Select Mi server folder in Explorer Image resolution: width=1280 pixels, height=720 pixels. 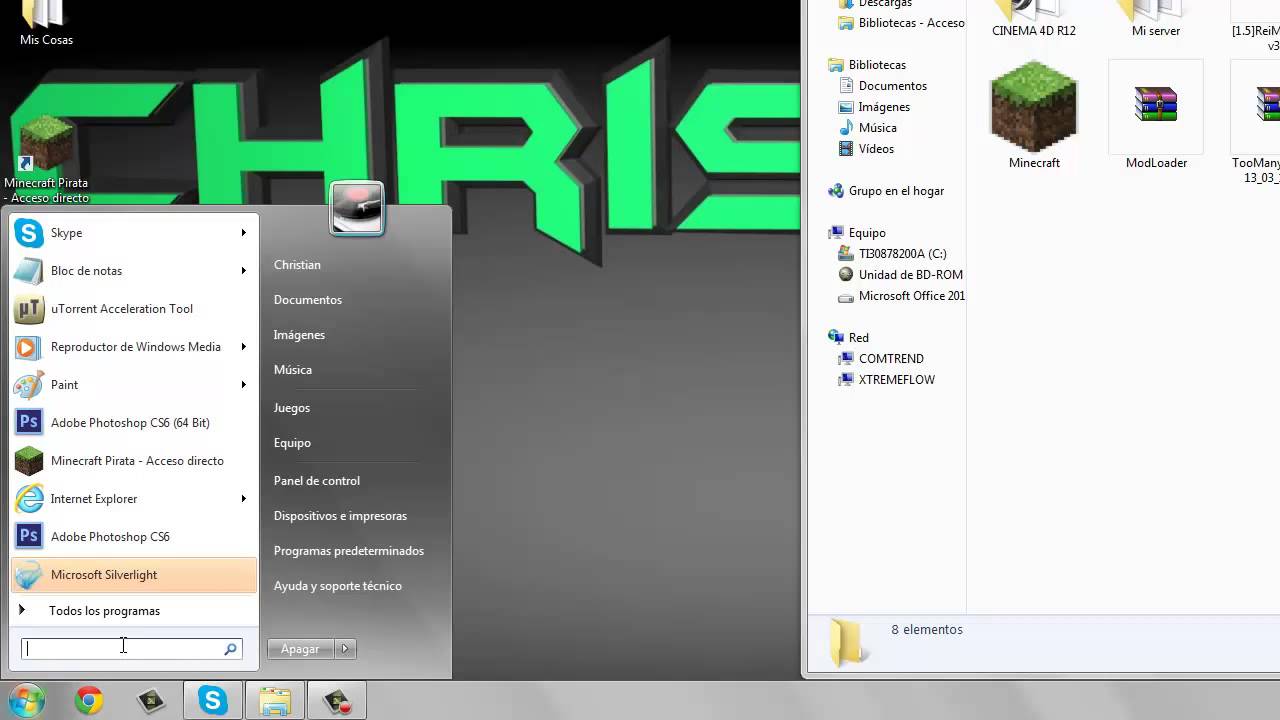click(x=1156, y=20)
